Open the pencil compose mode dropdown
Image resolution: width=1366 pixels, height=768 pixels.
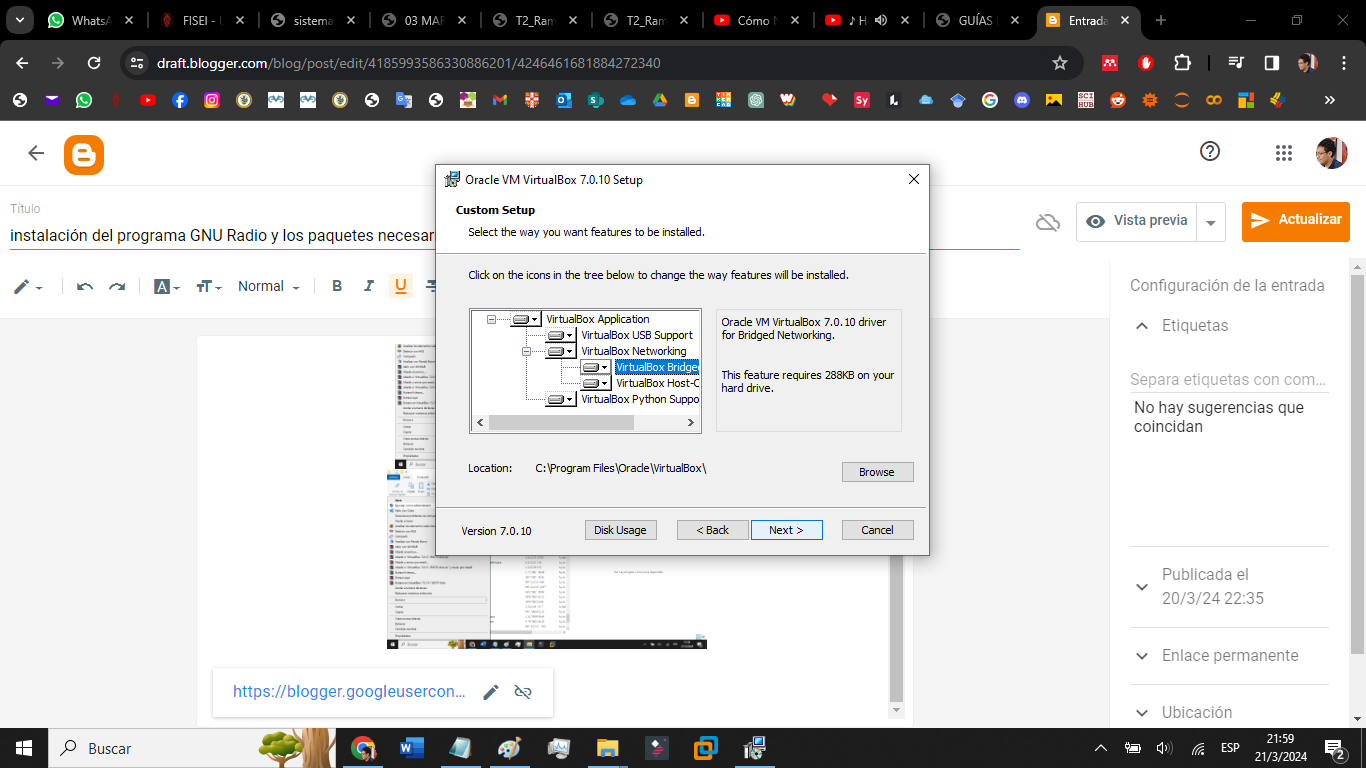[x=28, y=287]
